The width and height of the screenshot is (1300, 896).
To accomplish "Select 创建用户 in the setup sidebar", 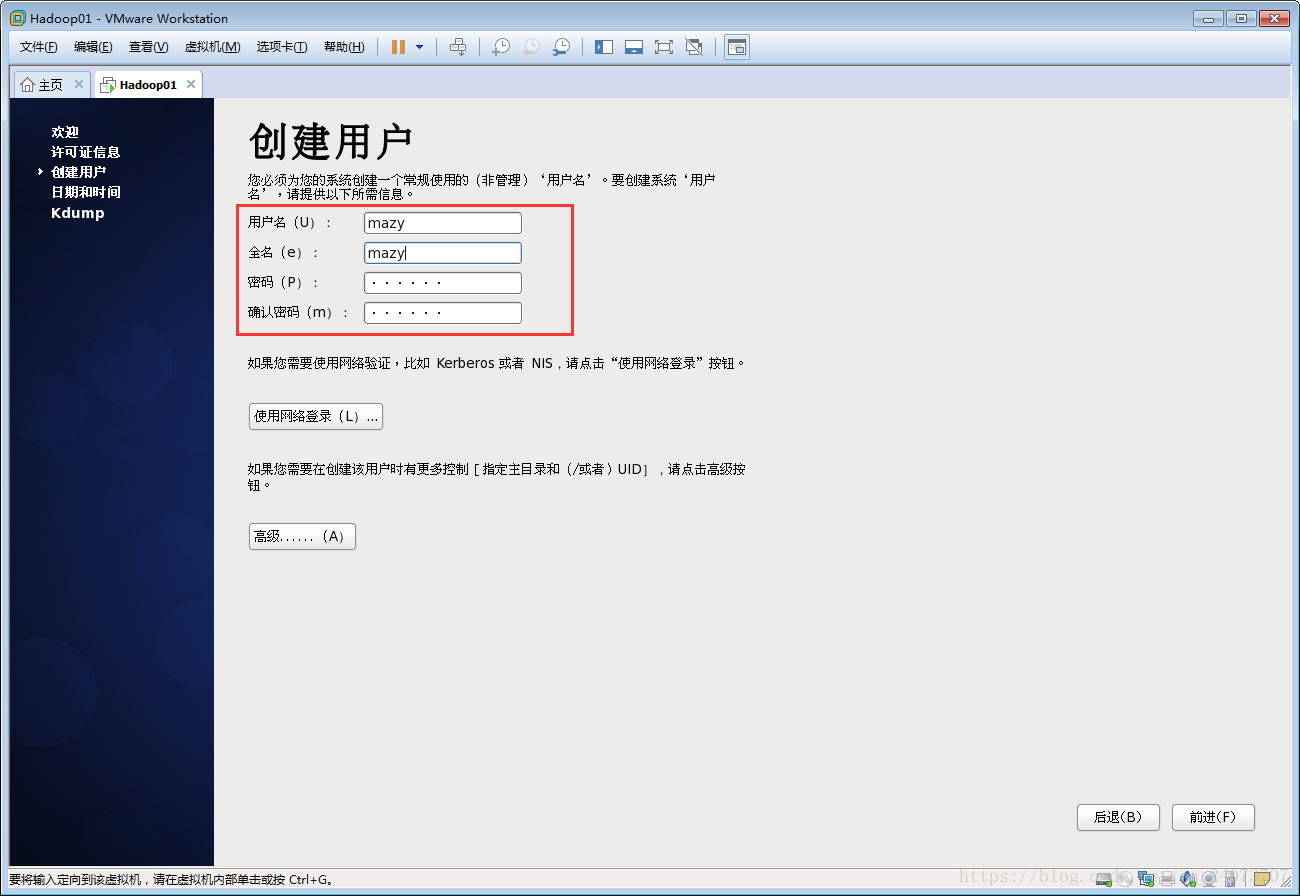I will coord(79,172).
